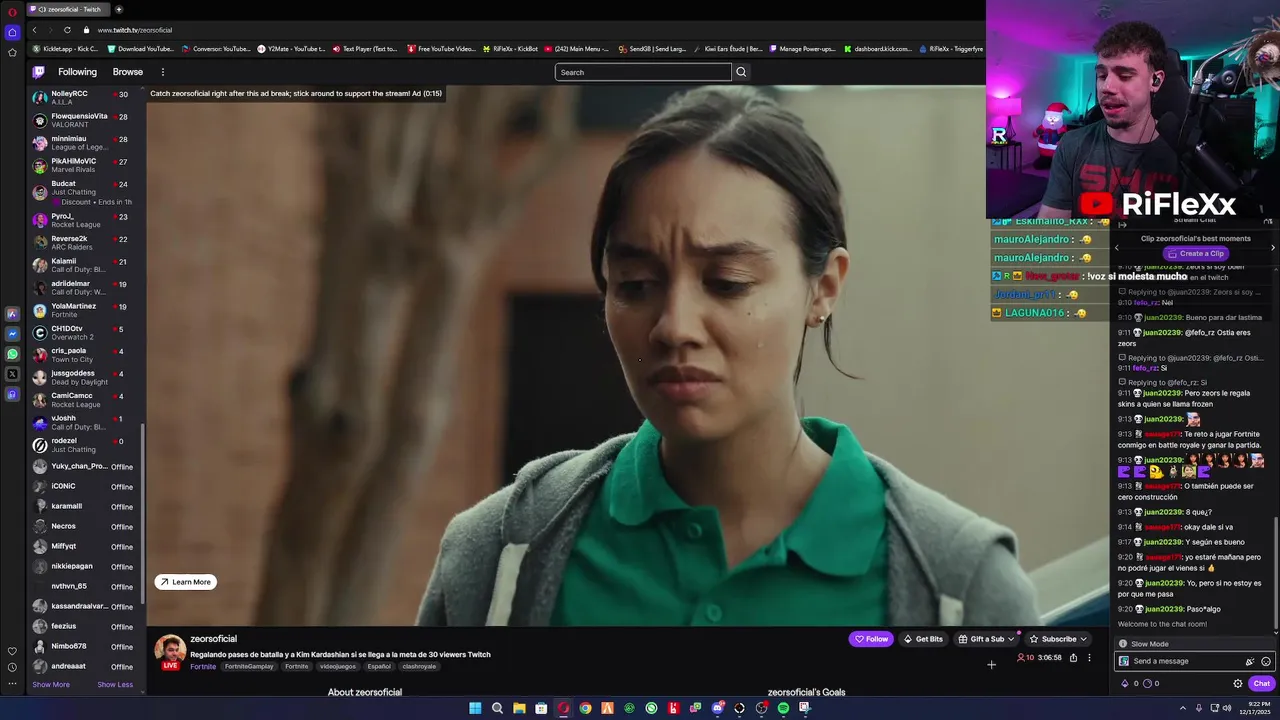
Task: Open NolleyRCC followed channel
Action: click(87, 97)
